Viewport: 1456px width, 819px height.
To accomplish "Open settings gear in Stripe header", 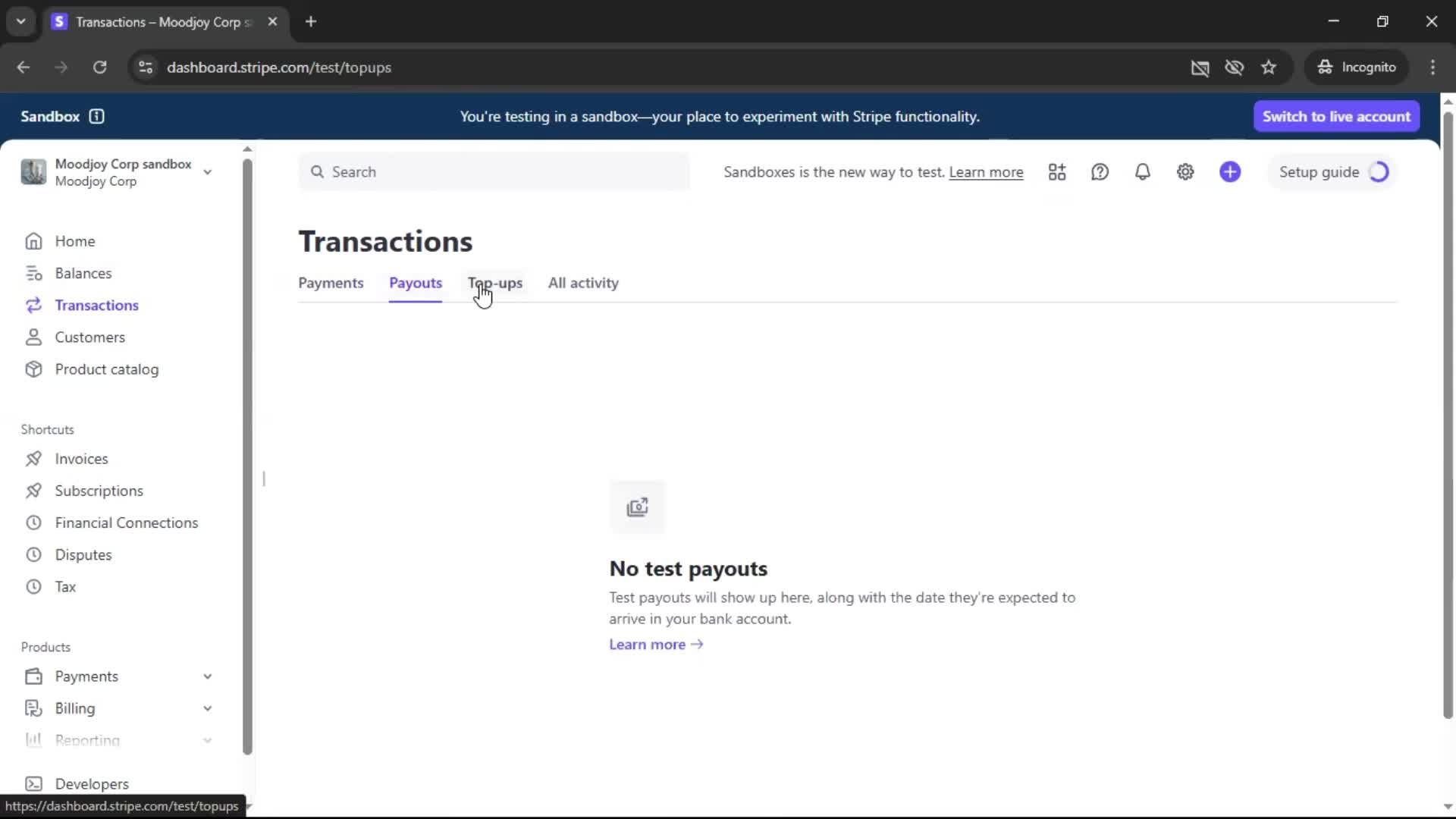I will click(x=1185, y=172).
